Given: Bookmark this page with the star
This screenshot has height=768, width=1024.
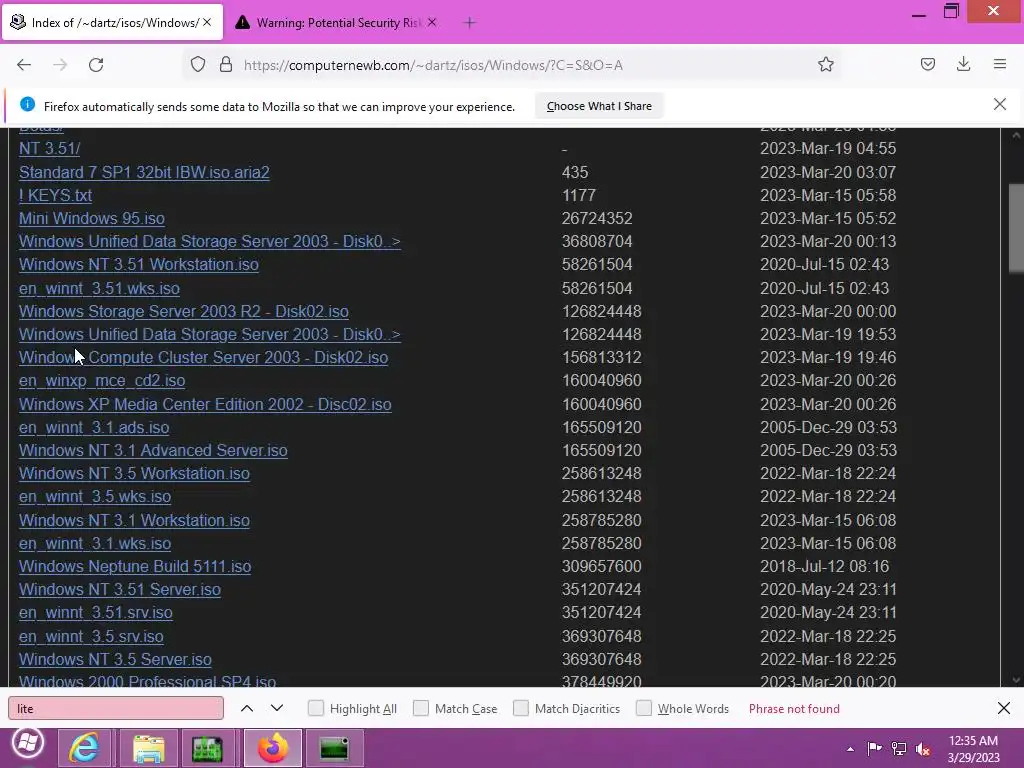Looking at the screenshot, I should pyautogui.click(x=825, y=65).
